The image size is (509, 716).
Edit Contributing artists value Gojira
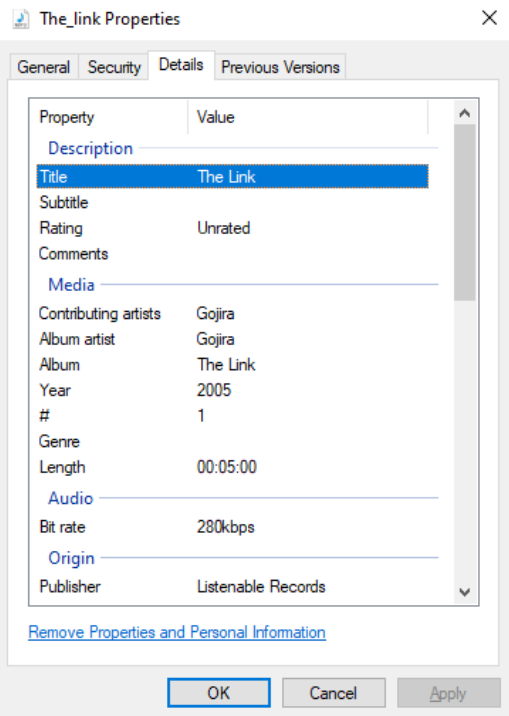pyautogui.click(x=215, y=314)
